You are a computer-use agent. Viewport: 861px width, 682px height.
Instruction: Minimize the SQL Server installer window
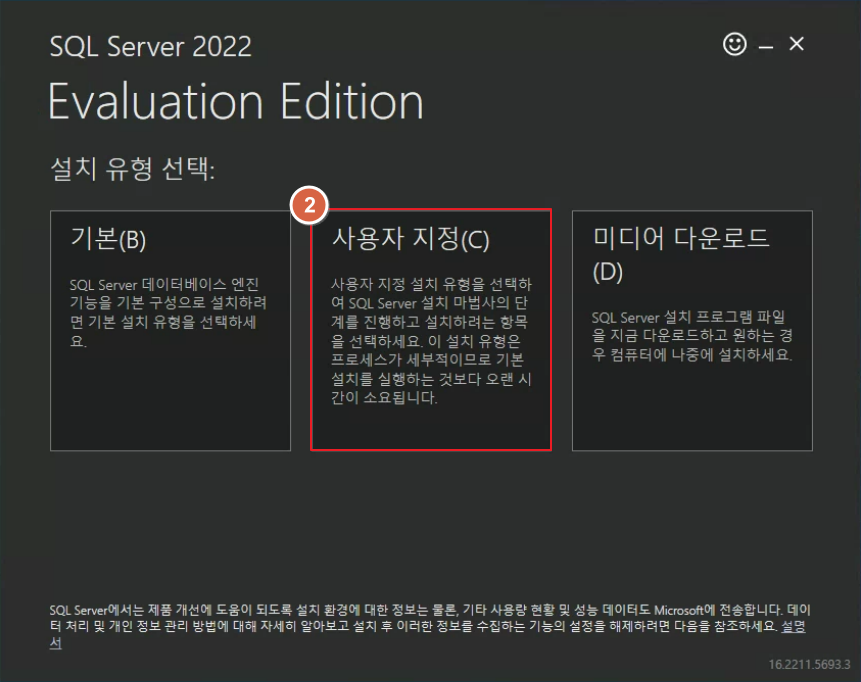(766, 47)
